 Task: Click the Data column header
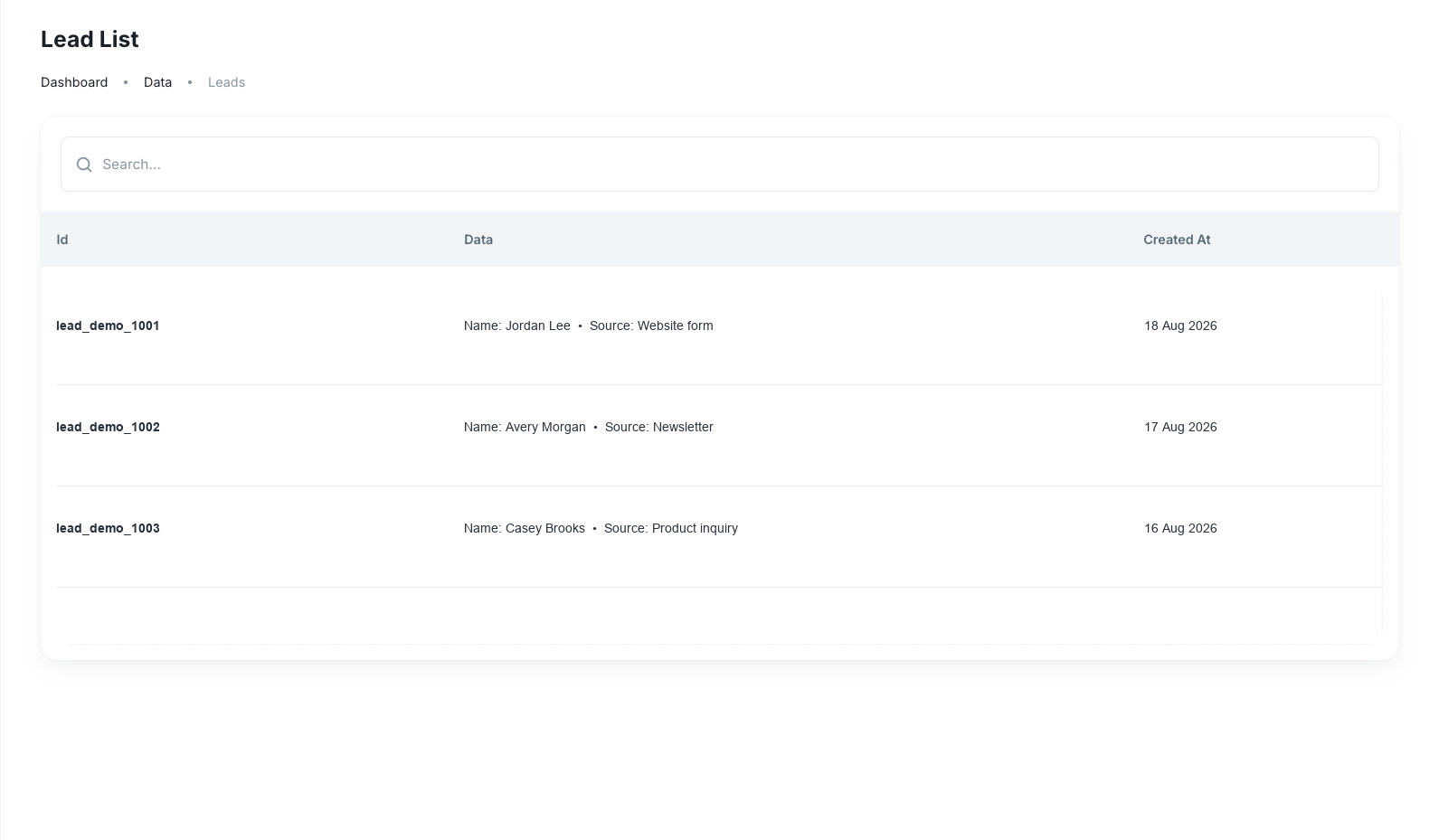478,240
